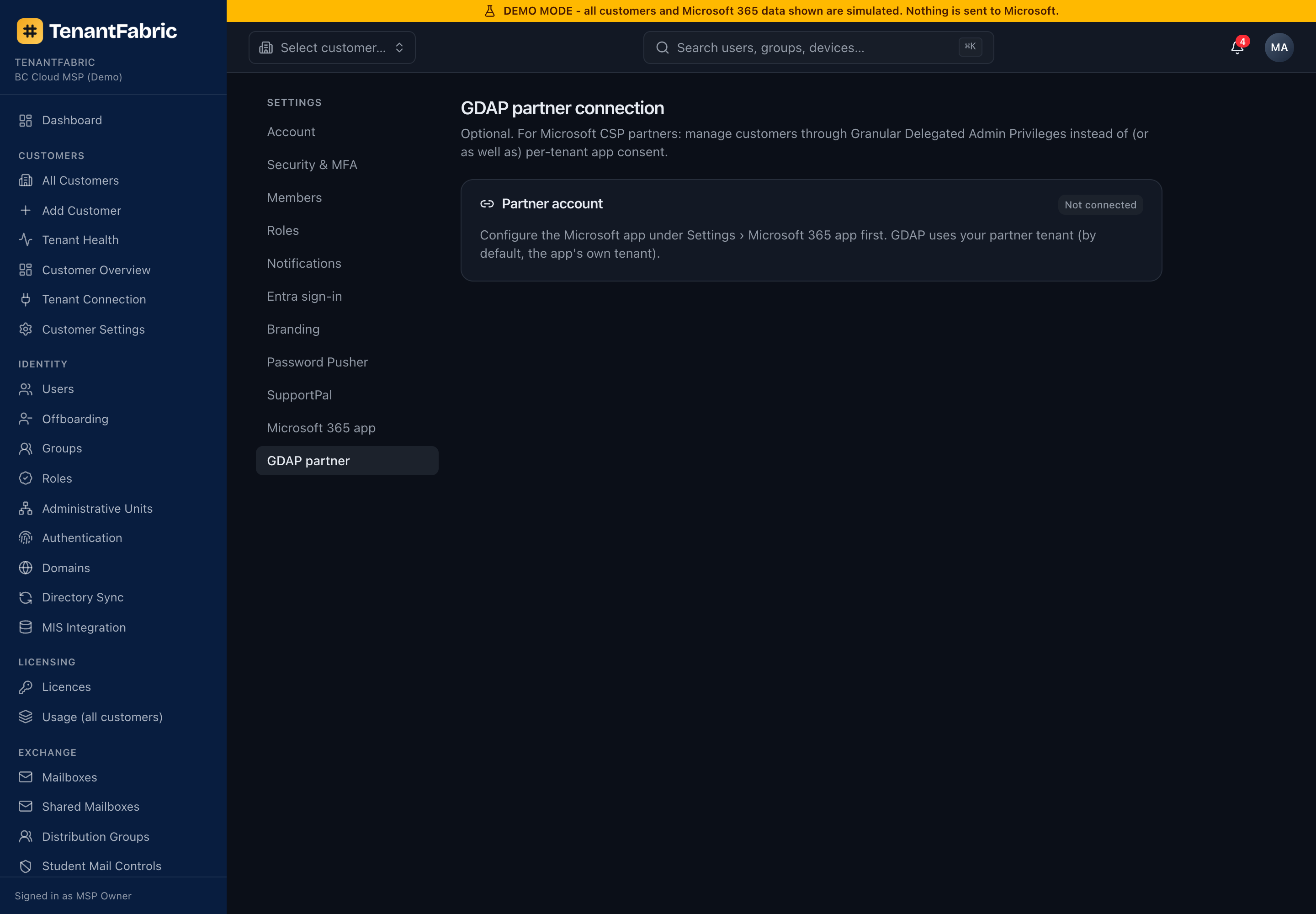The height and width of the screenshot is (914, 1316).
Task: Focus the search users, groups, devices field
Action: pyautogui.click(x=818, y=48)
